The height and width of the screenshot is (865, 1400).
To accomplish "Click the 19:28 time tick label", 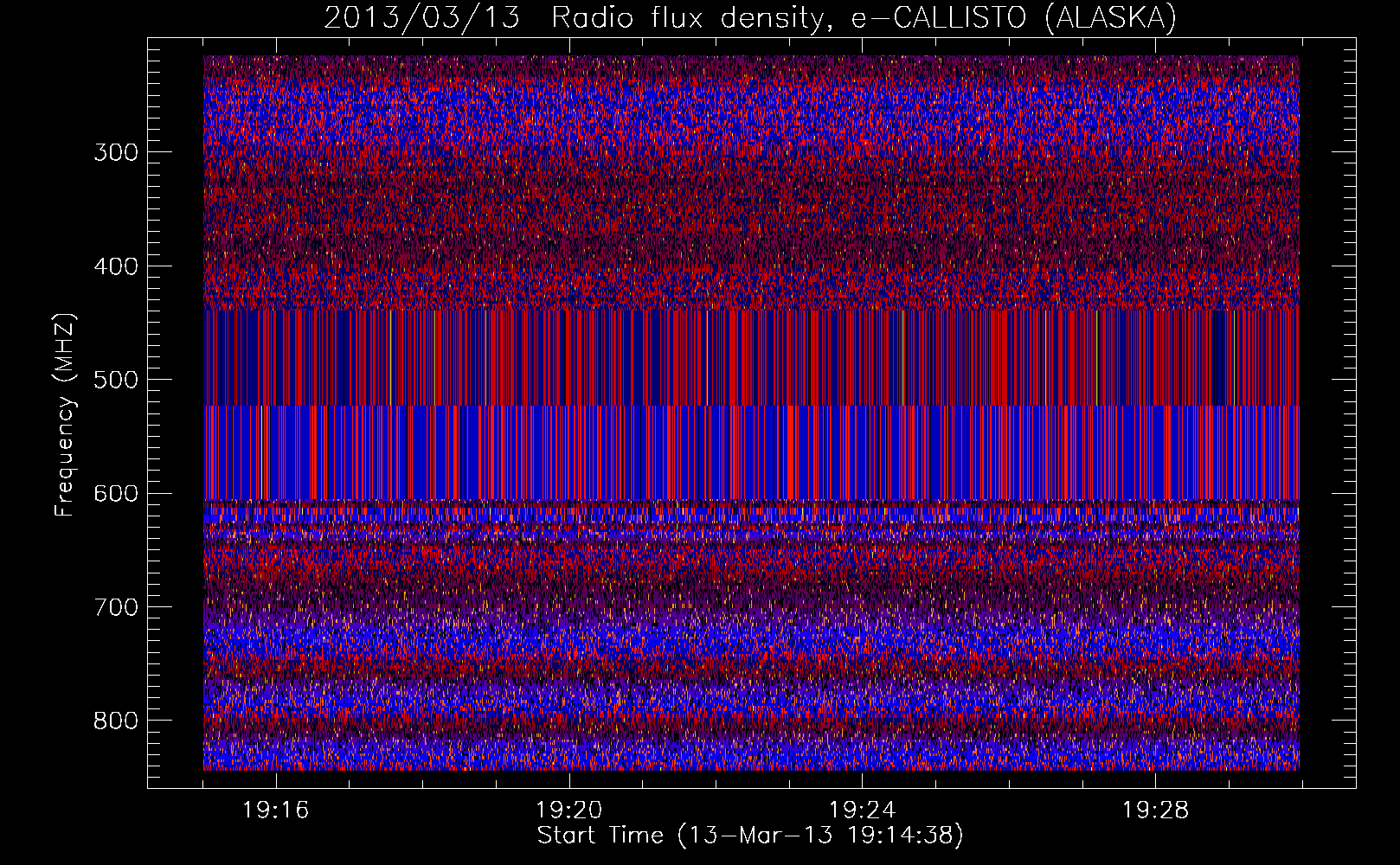I will pos(1156,811).
